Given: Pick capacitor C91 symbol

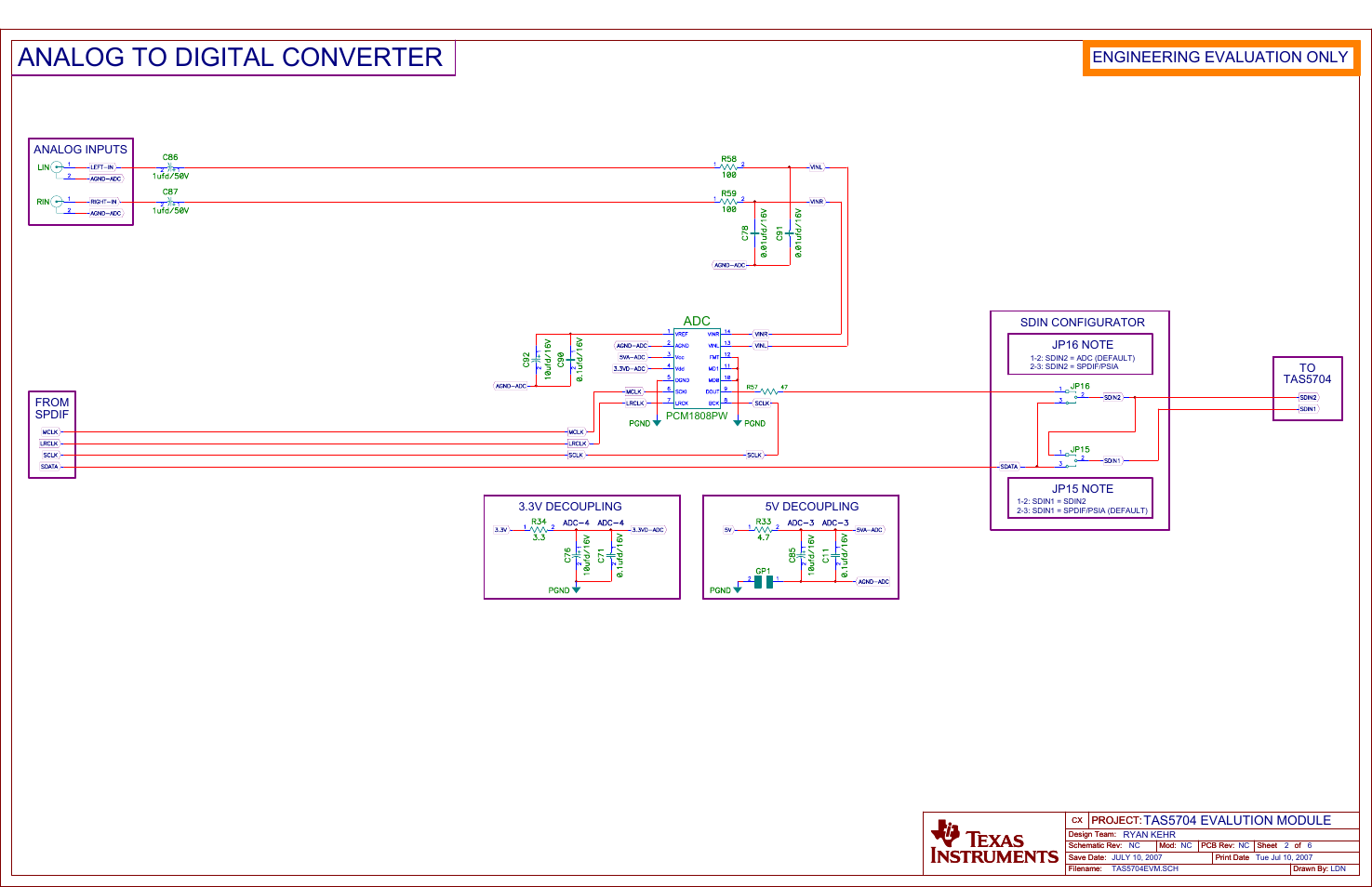Looking at the screenshot, I should [x=789, y=233].
